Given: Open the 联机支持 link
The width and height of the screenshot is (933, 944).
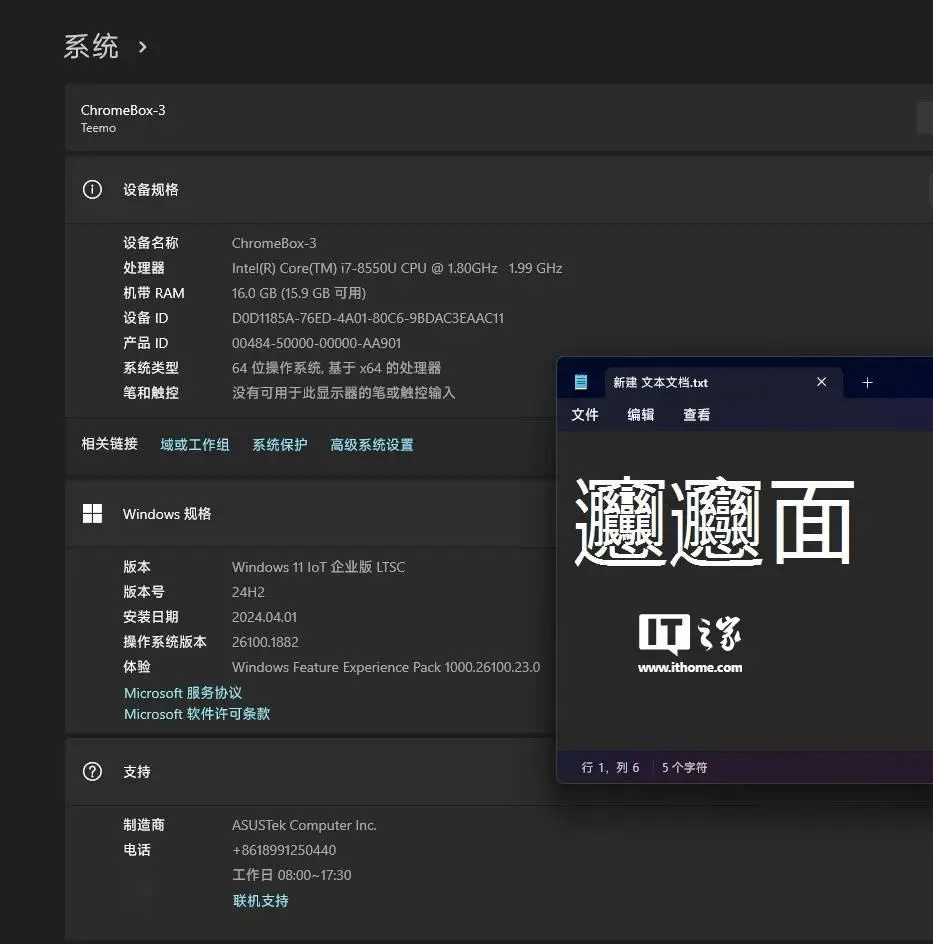Looking at the screenshot, I should coord(261,901).
